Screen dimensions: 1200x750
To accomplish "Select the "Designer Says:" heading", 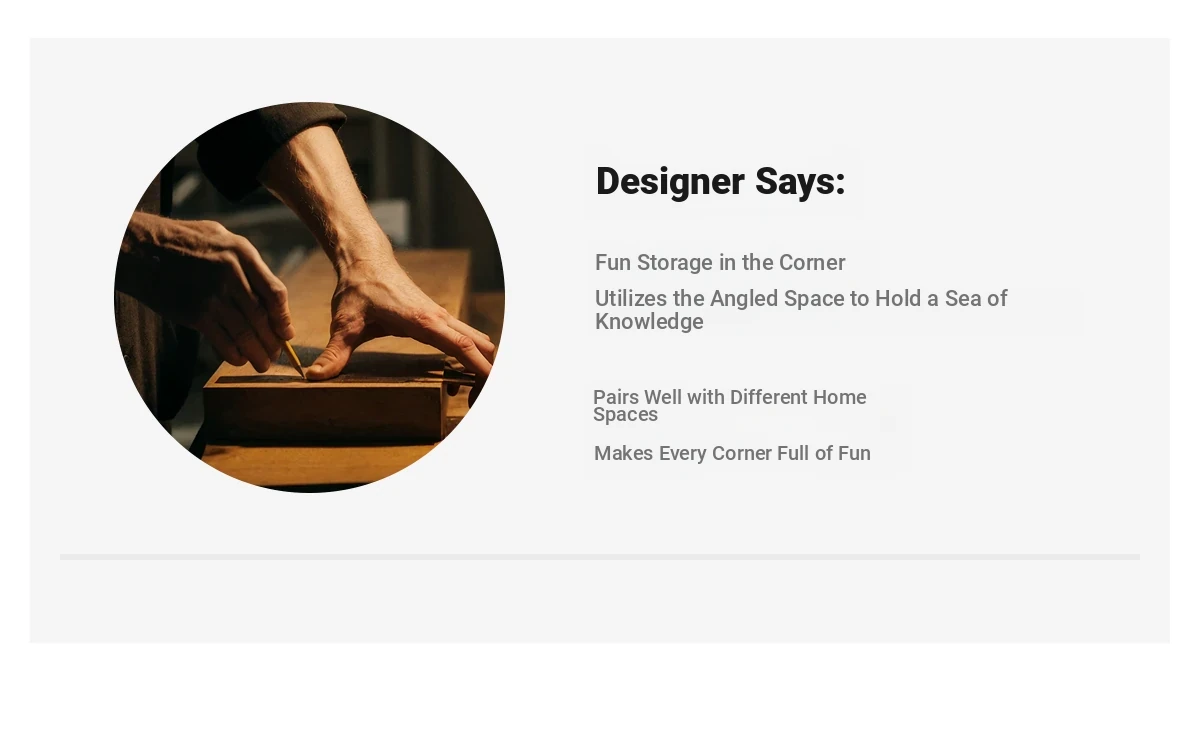I will tap(720, 182).
